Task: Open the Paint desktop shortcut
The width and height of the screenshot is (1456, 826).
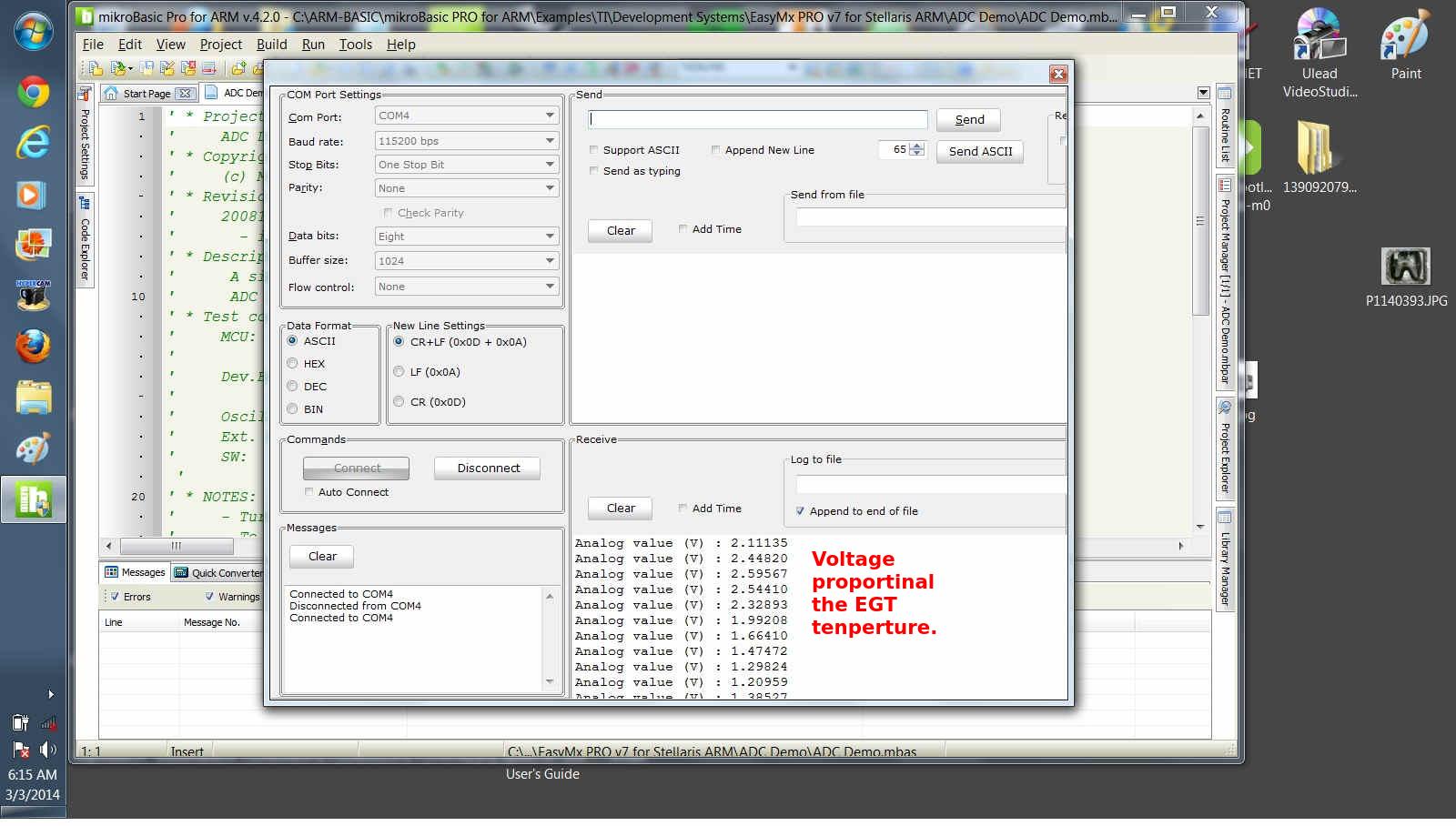Action: click(1406, 45)
